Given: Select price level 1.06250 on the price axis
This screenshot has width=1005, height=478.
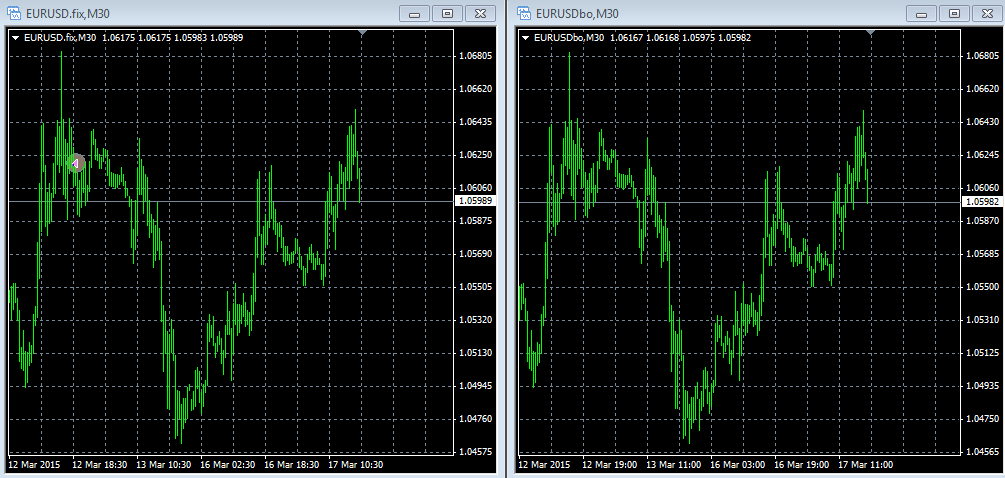Looking at the screenshot, I should 476,155.
